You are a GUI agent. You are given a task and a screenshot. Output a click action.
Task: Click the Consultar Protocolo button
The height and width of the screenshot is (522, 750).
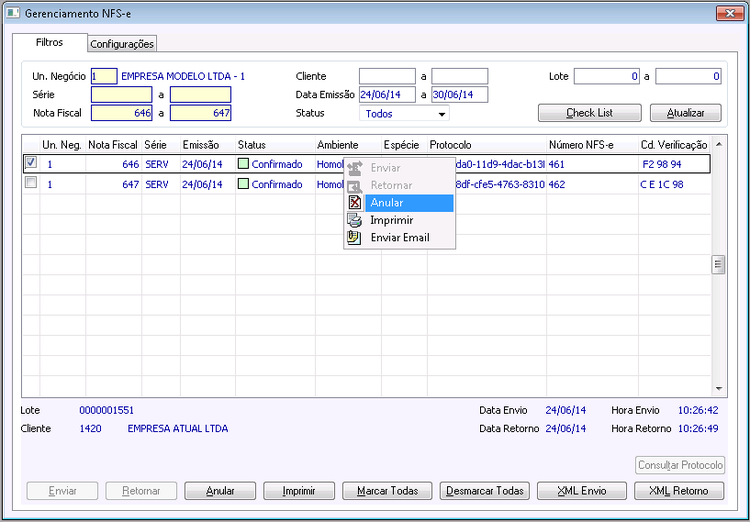click(680, 465)
